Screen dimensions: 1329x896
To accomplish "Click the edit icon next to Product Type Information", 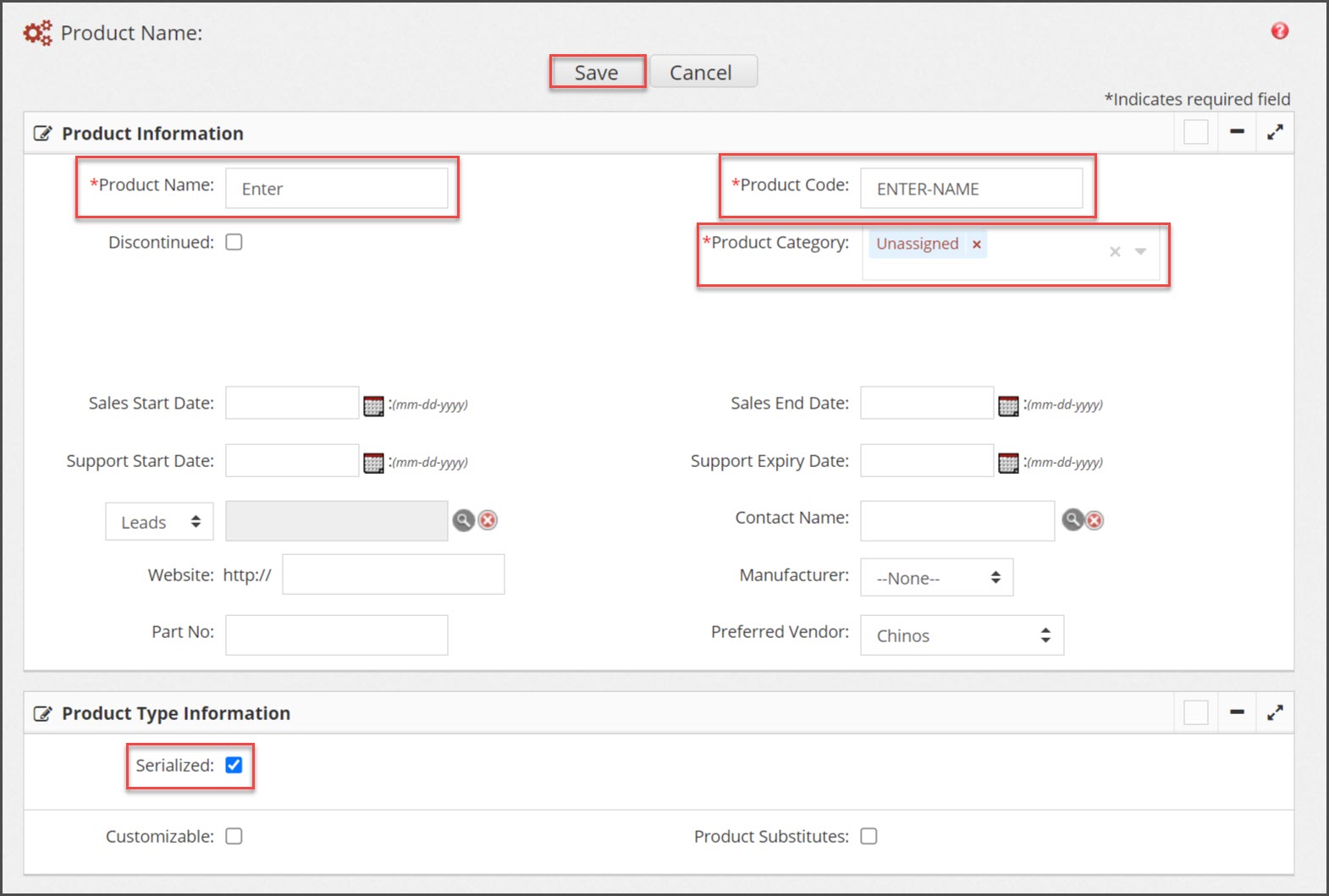I will tap(42, 714).
